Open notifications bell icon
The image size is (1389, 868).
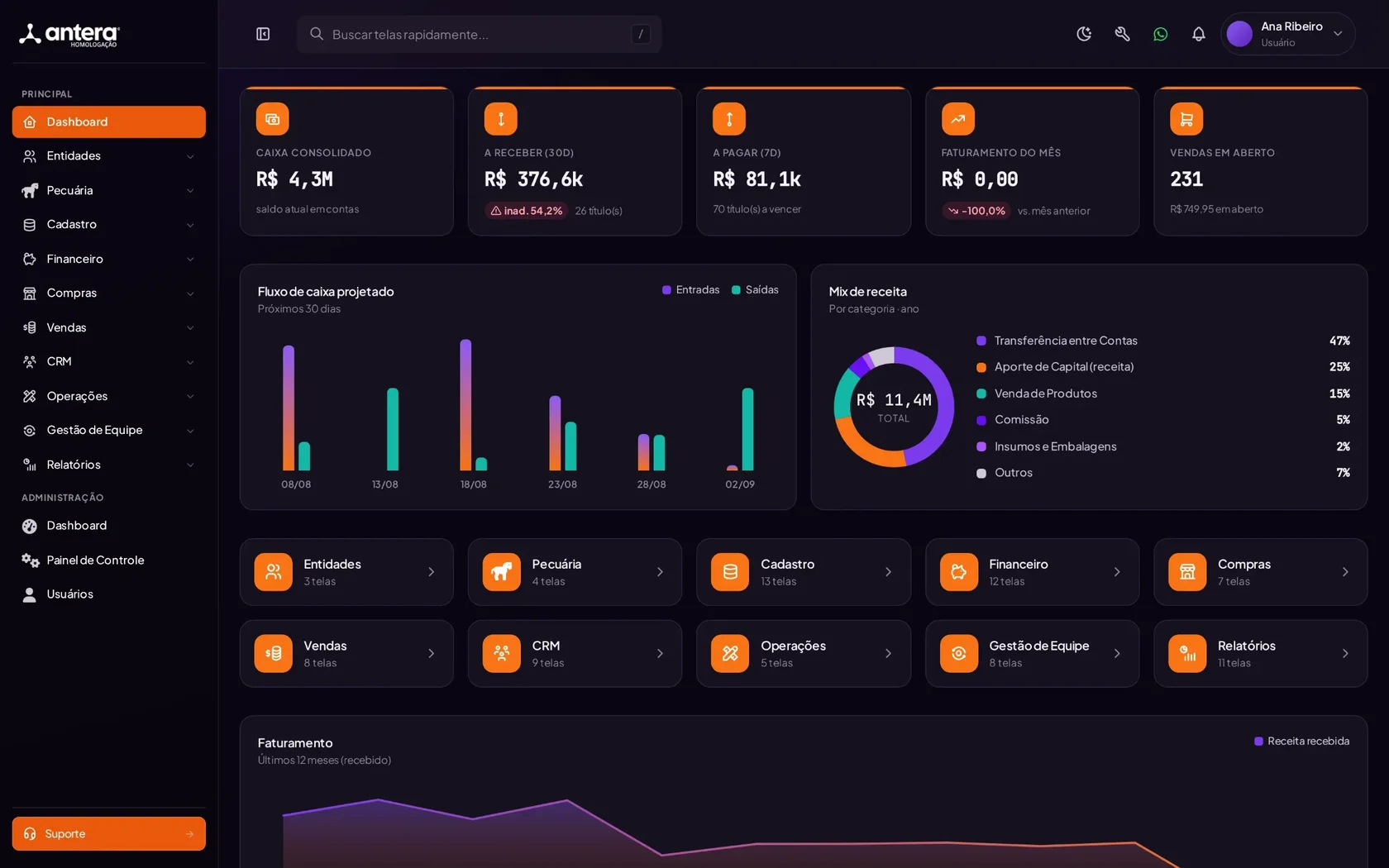click(x=1199, y=34)
